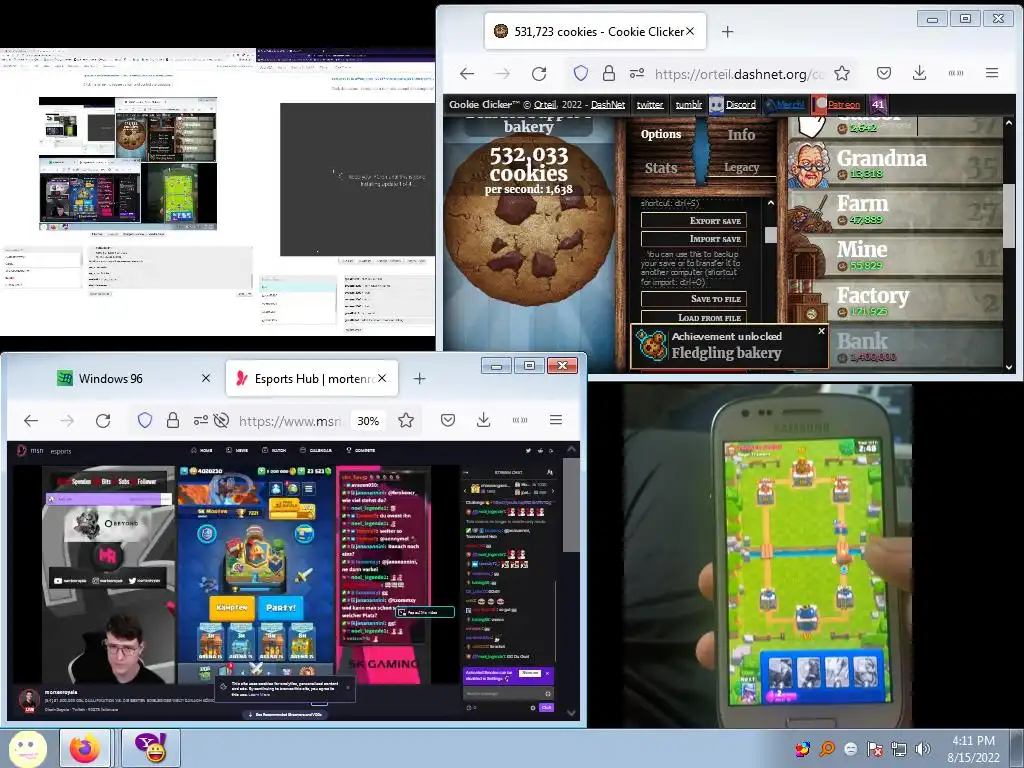This screenshot has height=768, width=1024.
Task: Click options panel scrollbar up arrow
Action: [x=771, y=203]
